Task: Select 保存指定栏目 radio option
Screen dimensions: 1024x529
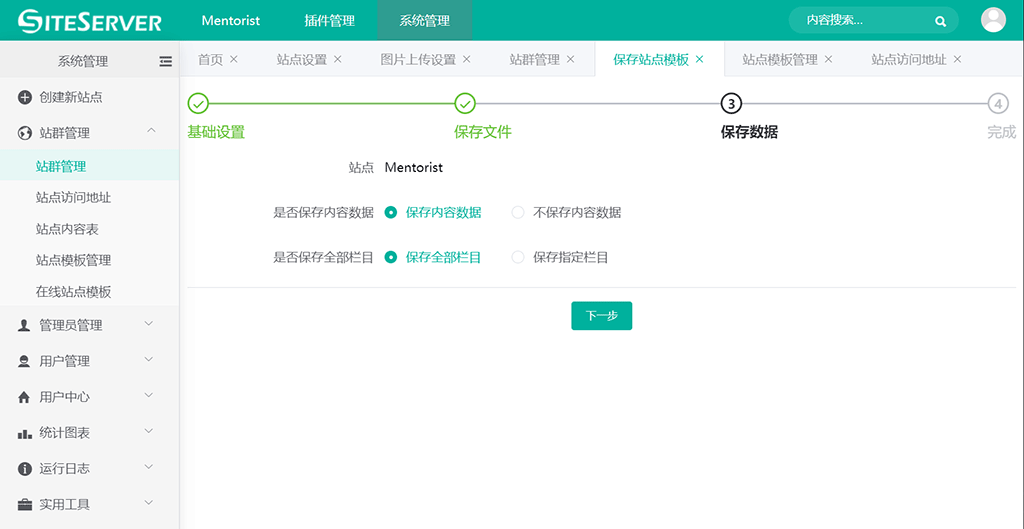Action: tap(518, 257)
